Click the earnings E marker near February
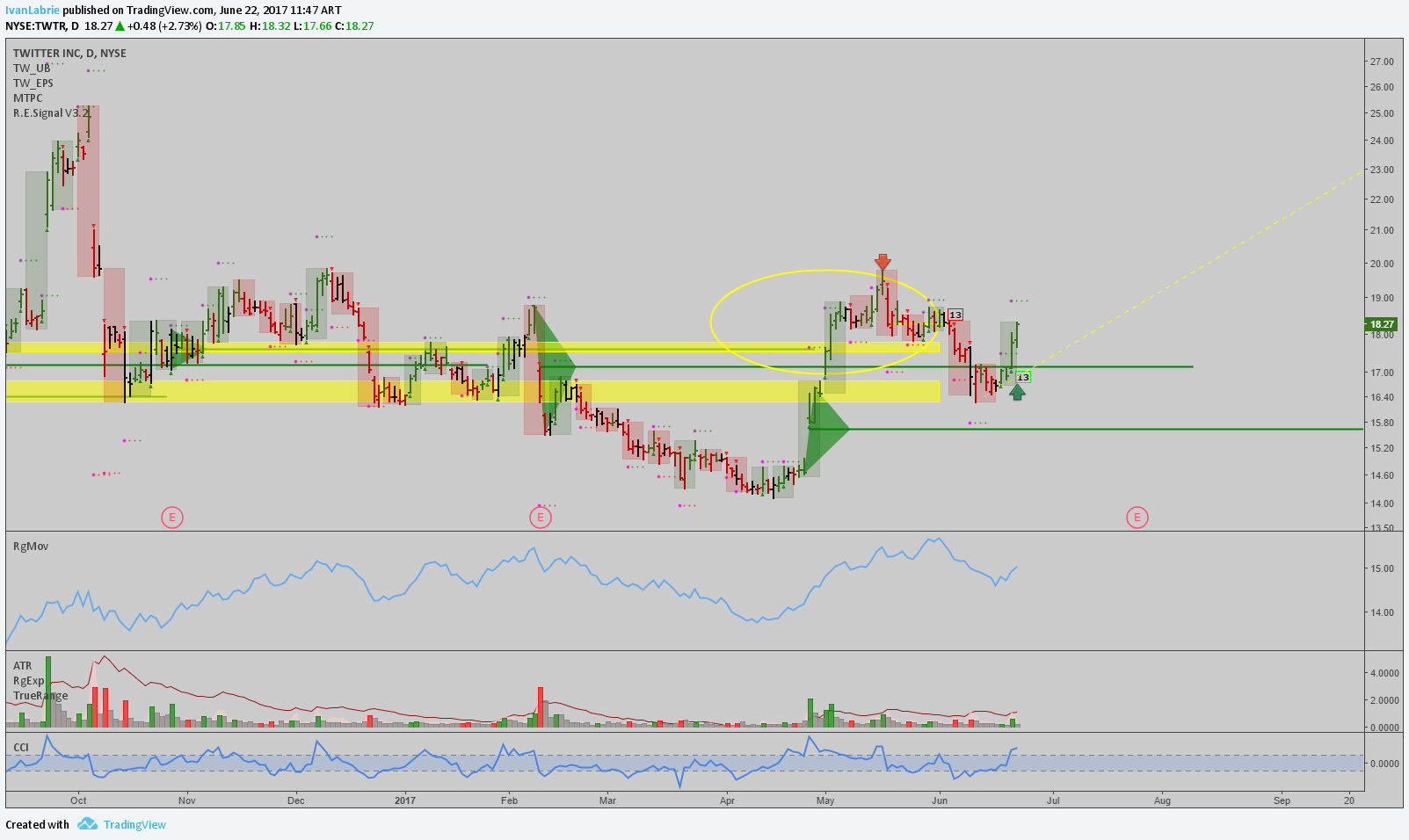Image resolution: width=1409 pixels, height=840 pixels. [541, 518]
